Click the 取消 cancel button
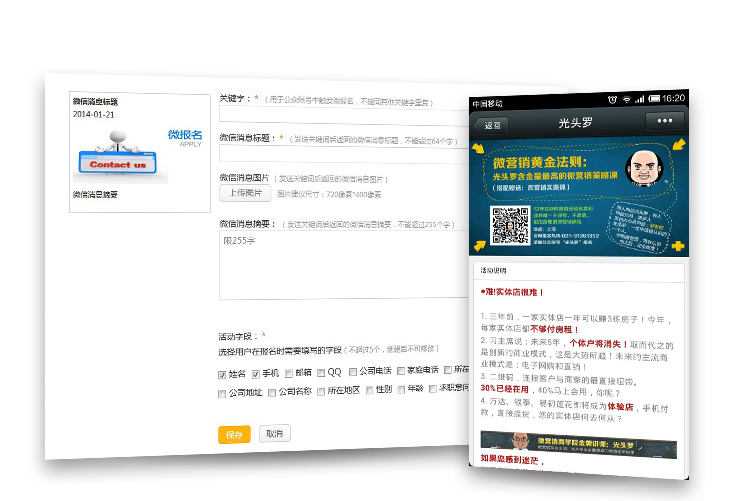This screenshot has width=748, height=501. (274, 434)
